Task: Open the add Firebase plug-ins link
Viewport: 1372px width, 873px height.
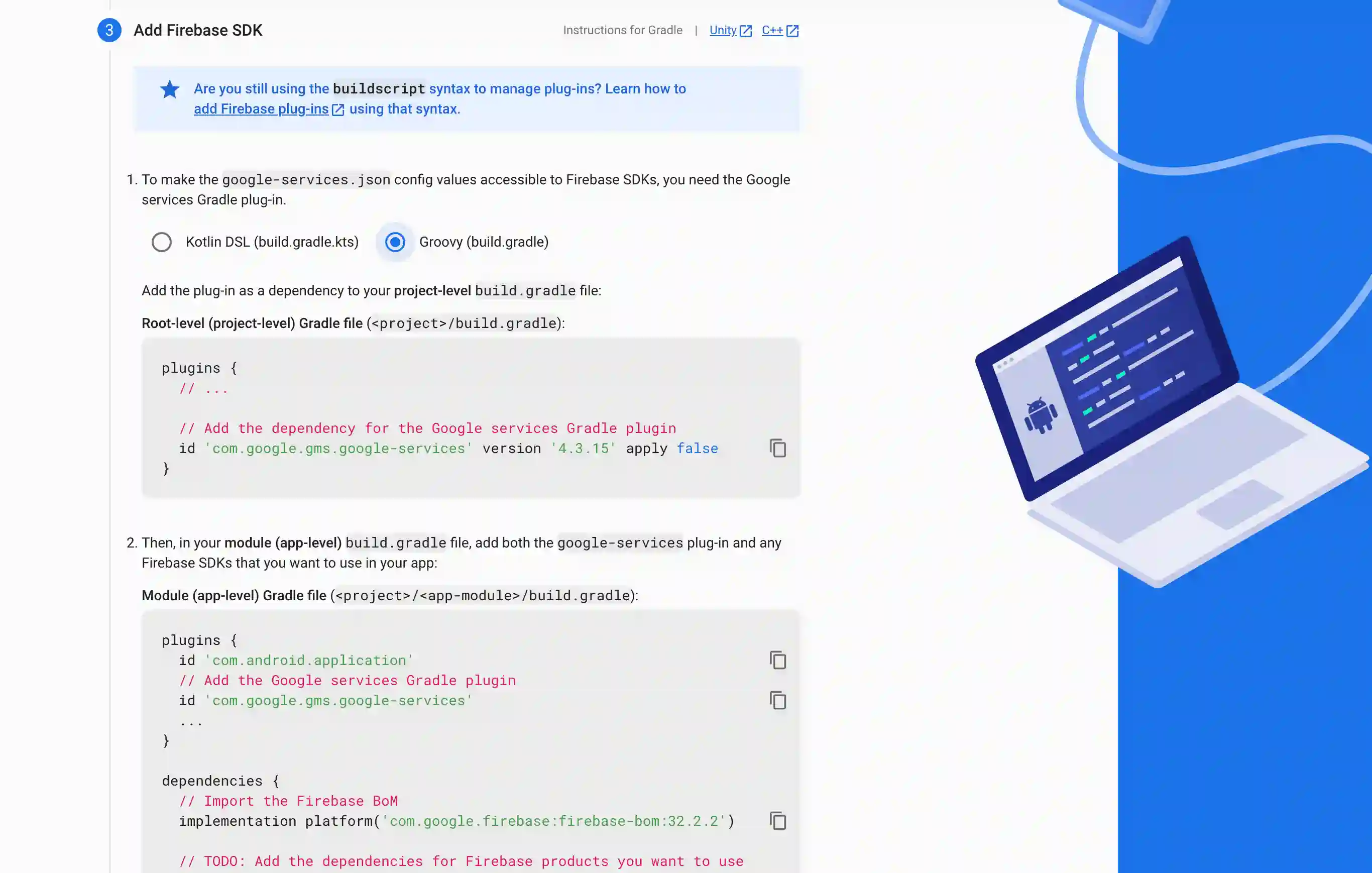Action: click(x=261, y=109)
